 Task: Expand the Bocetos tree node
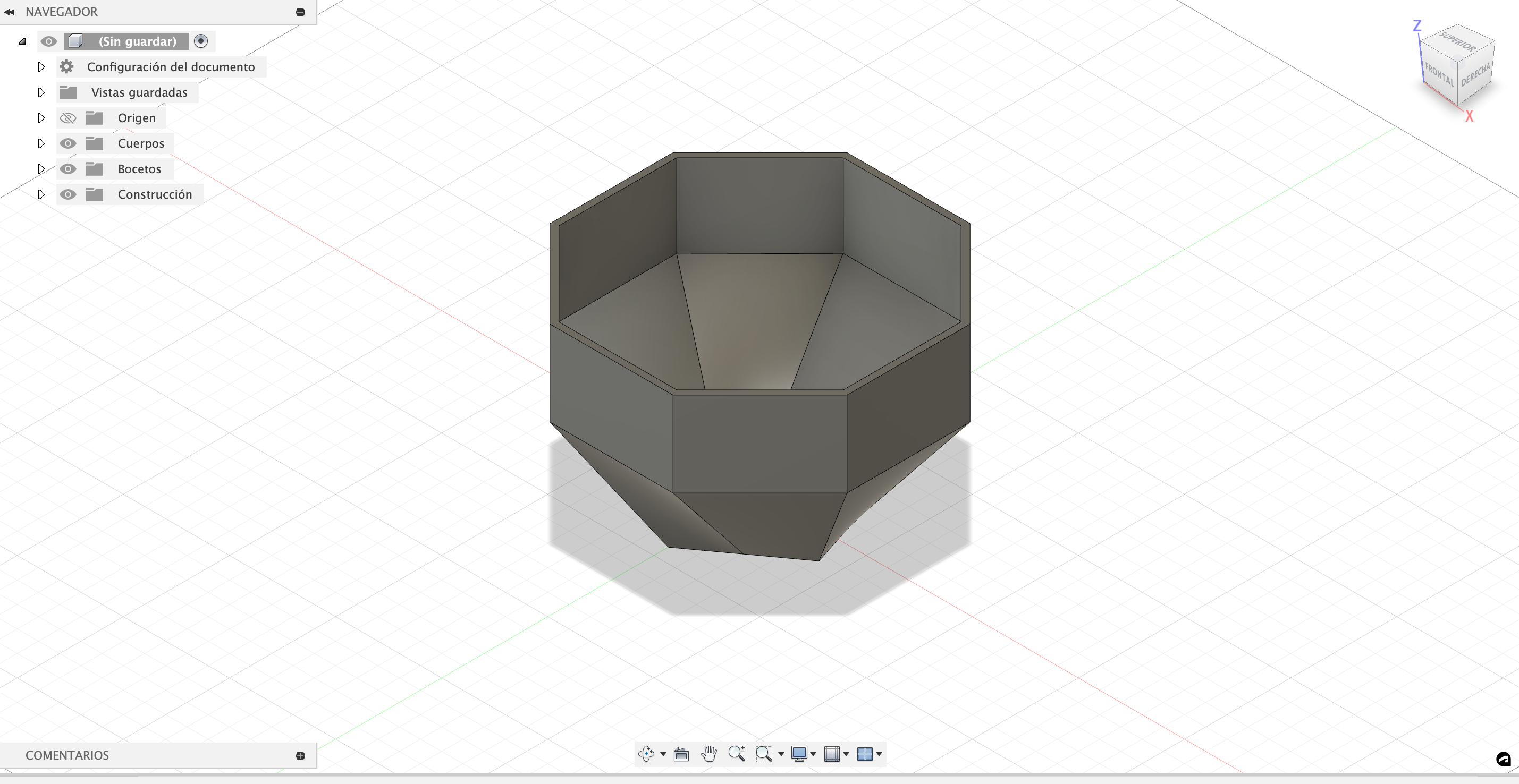tap(41, 169)
